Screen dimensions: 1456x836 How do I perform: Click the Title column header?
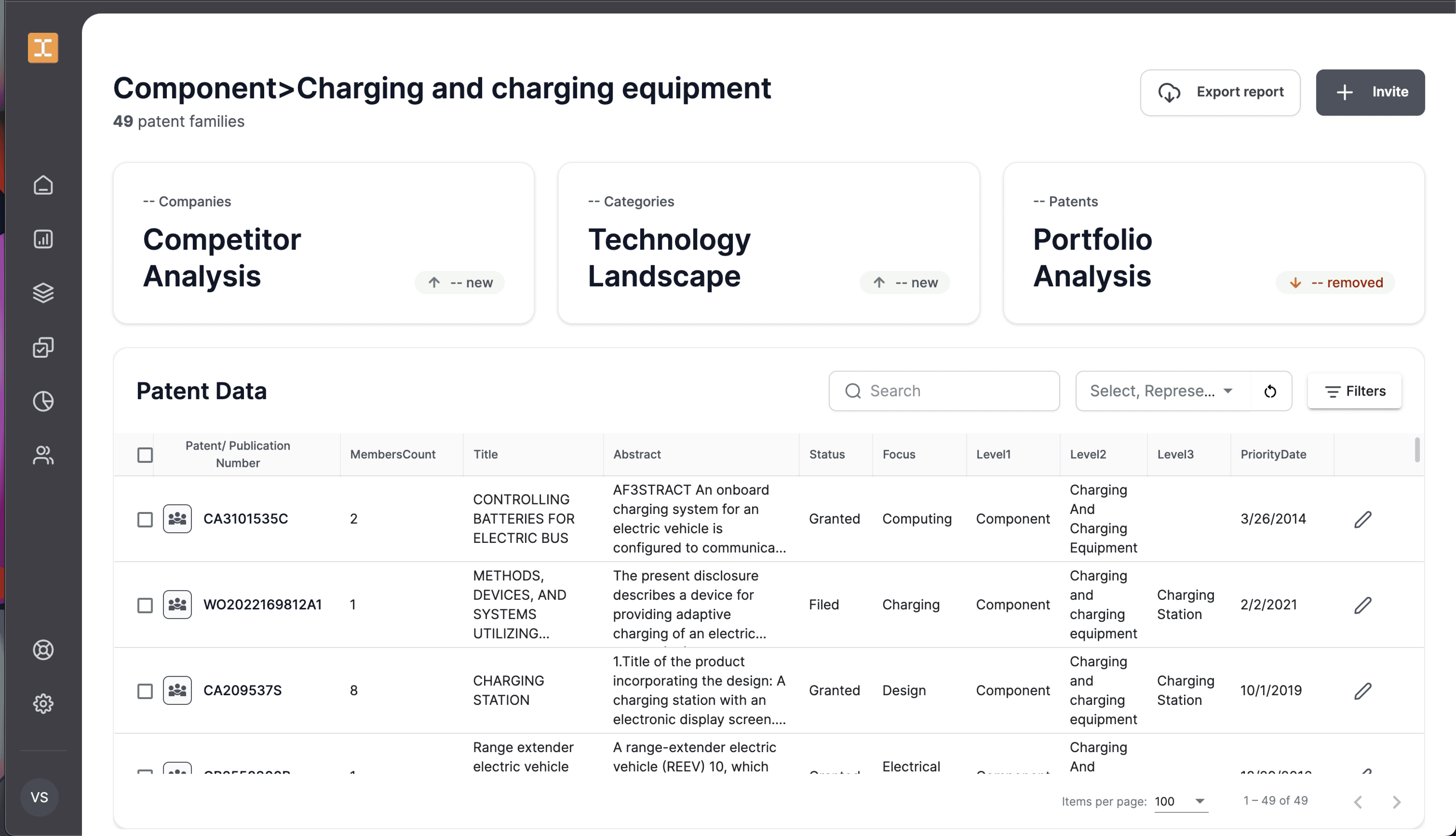point(485,454)
